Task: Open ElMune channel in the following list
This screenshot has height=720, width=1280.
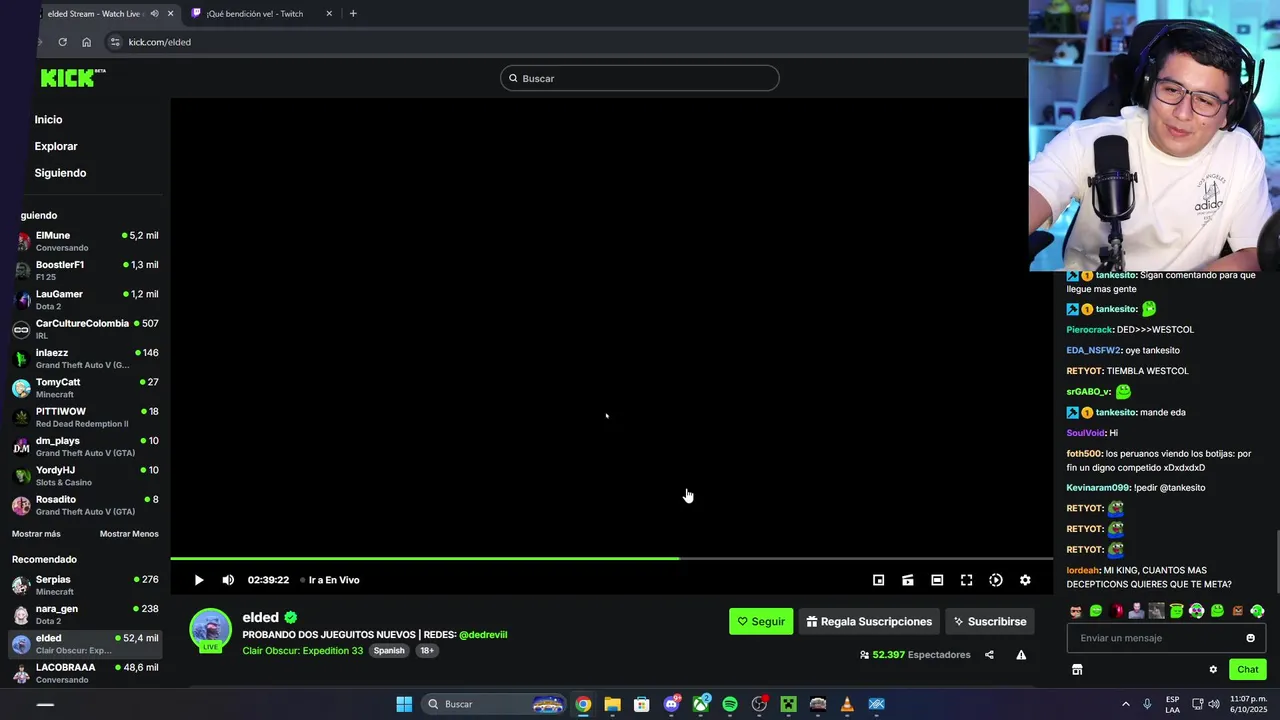Action: tap(86, 241)
